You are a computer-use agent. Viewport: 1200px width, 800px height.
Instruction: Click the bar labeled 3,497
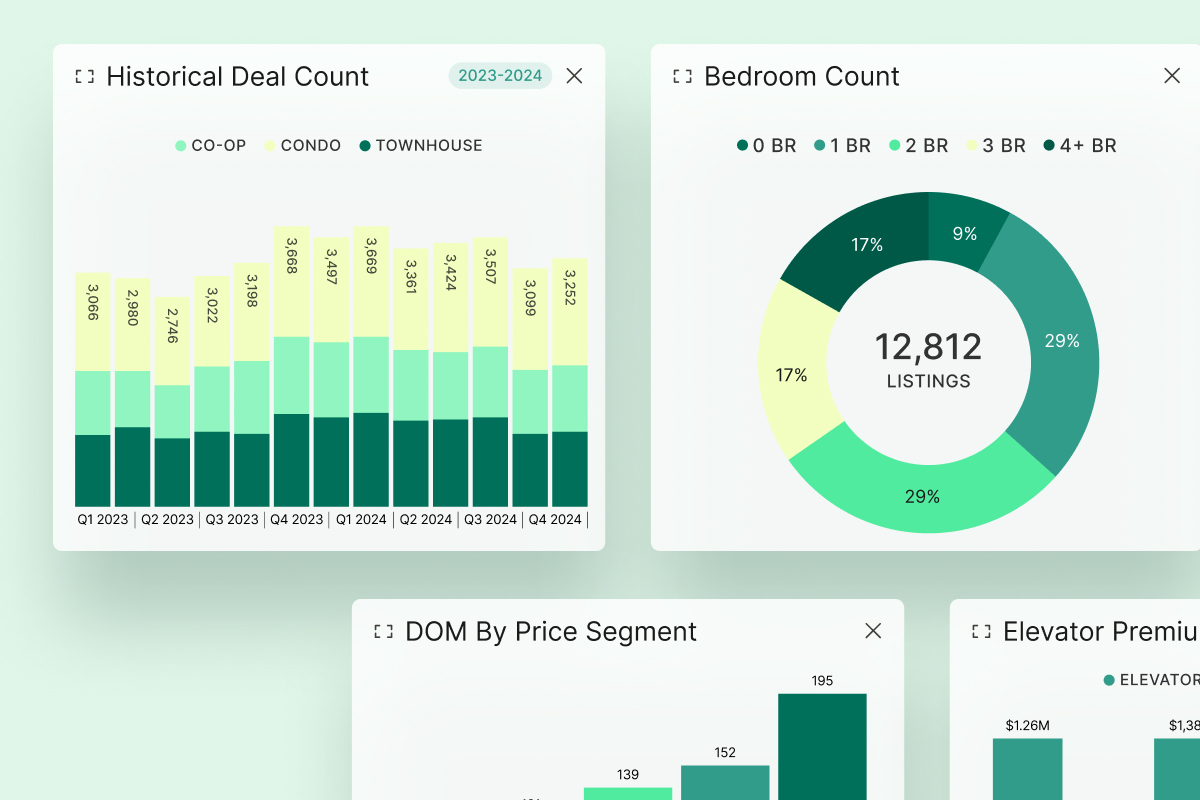[331, 372]
